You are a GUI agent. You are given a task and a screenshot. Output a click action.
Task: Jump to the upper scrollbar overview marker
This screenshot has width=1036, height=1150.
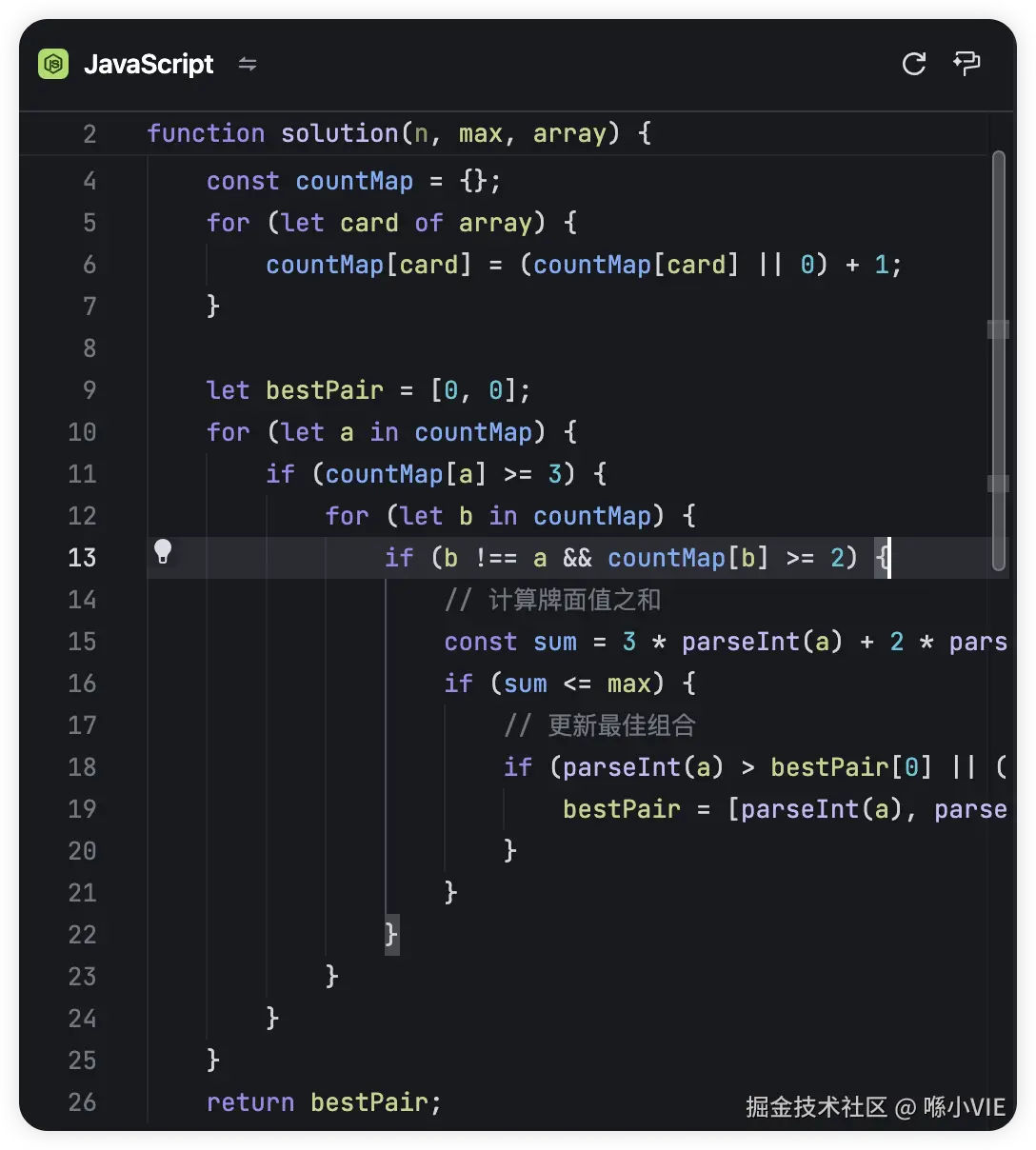coord(998,329)
